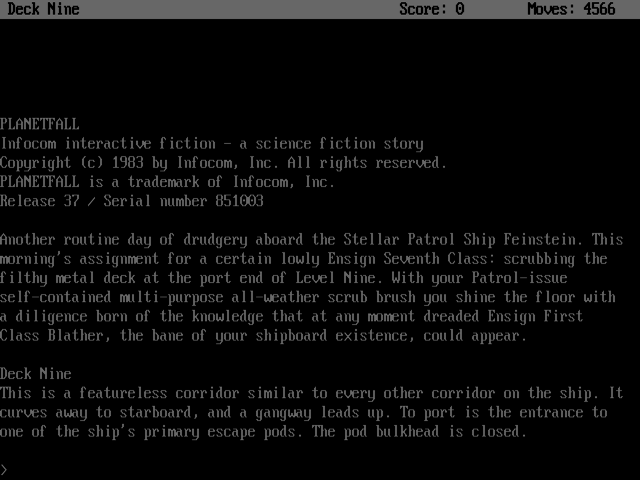Click the Release 37 serial number line
Viewport: 640px width, 480px height.
coord(132,201)
